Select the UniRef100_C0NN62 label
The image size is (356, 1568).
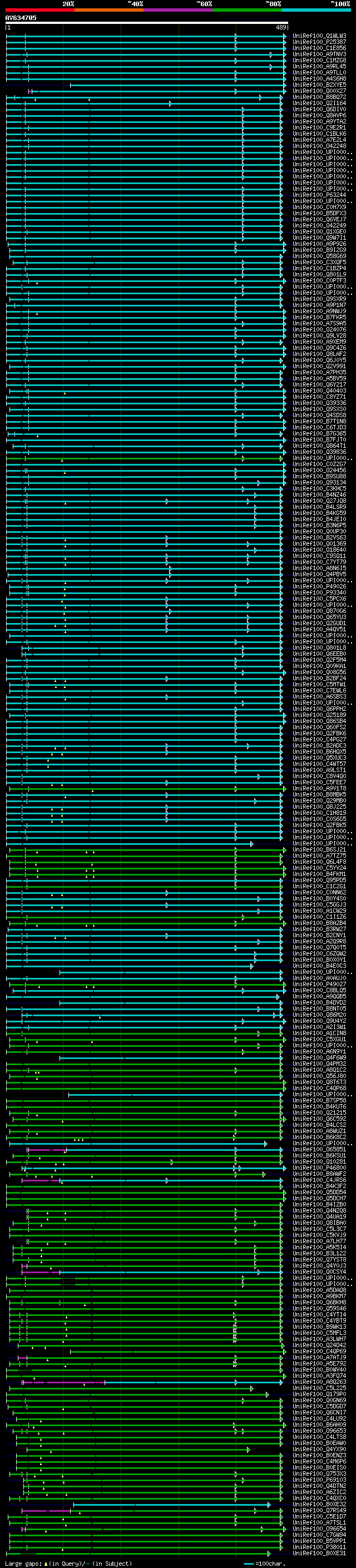(x=319, y=892)
